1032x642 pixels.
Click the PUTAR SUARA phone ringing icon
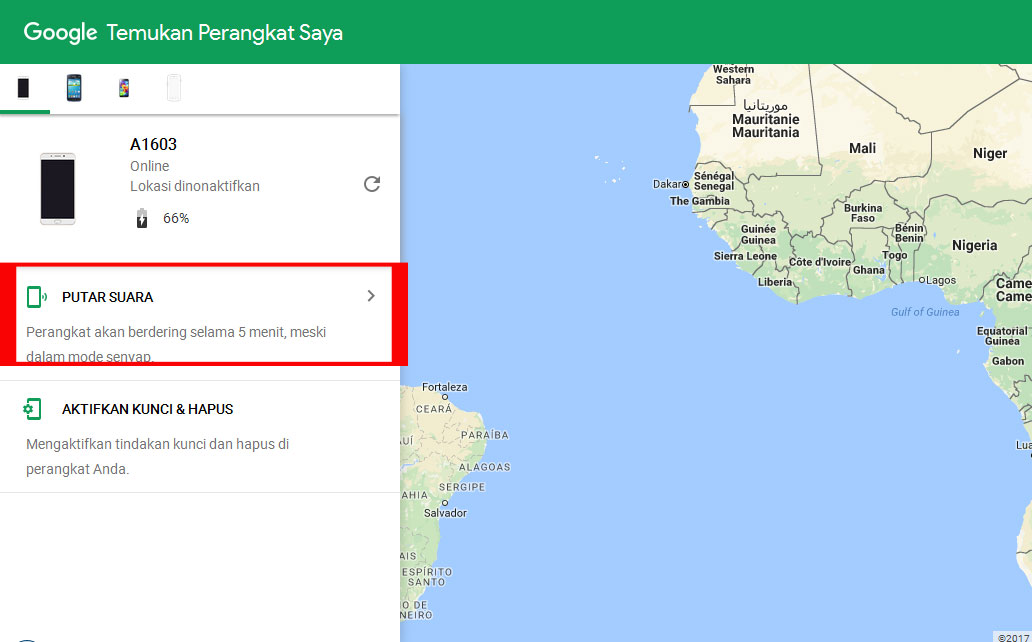click(x=37, y=297)
